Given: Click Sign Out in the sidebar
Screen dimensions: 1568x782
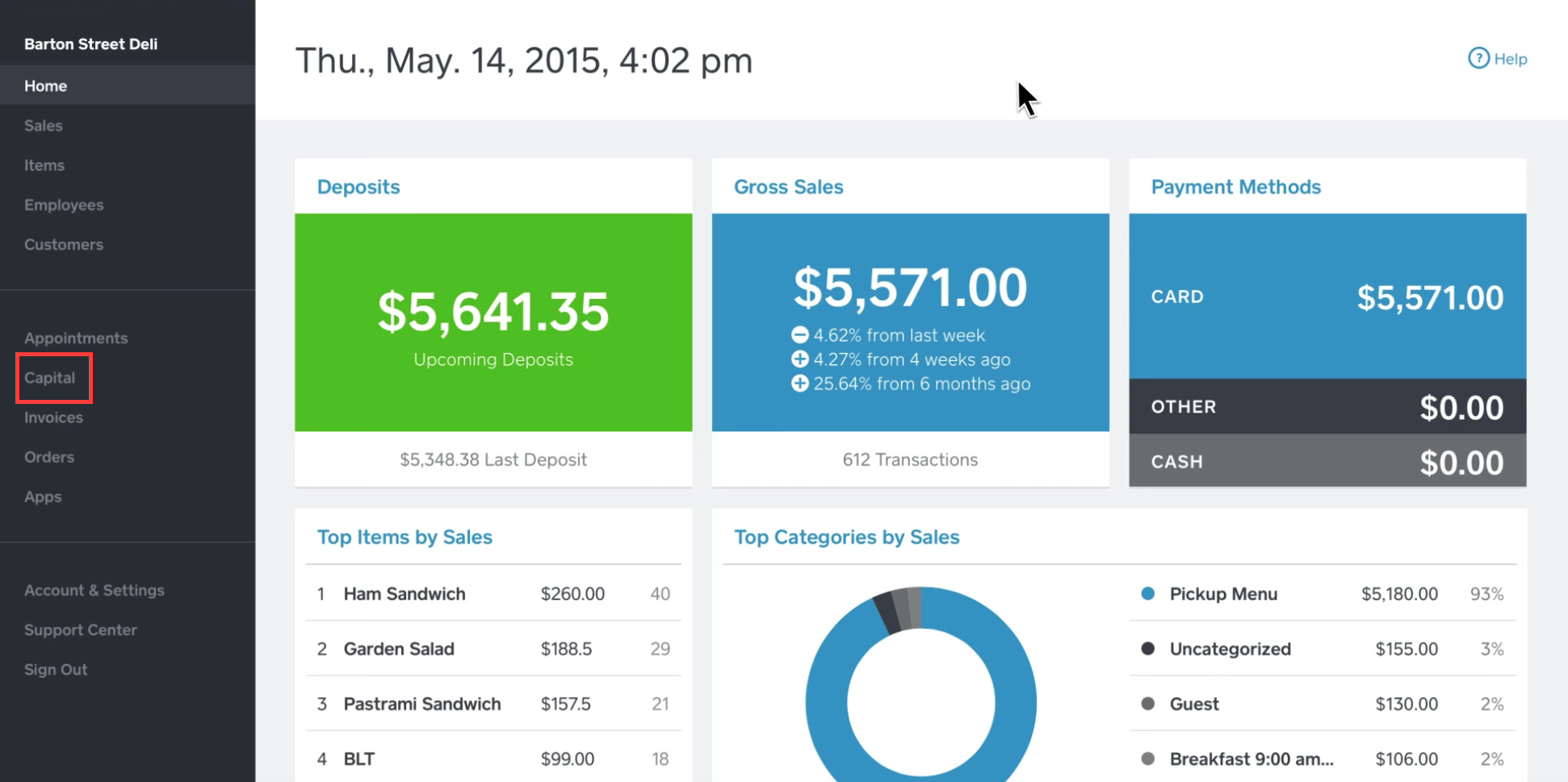Looking at the screenshot, I should [56, 669].
